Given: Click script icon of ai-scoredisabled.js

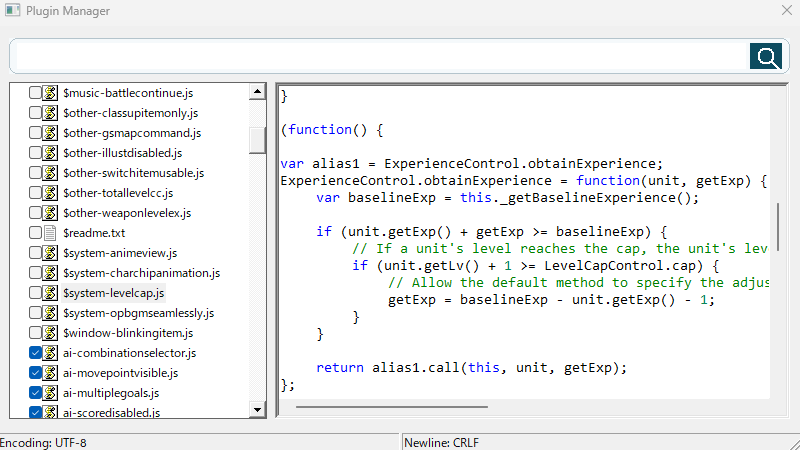Looking at the screenshot, I should point(50,412).
